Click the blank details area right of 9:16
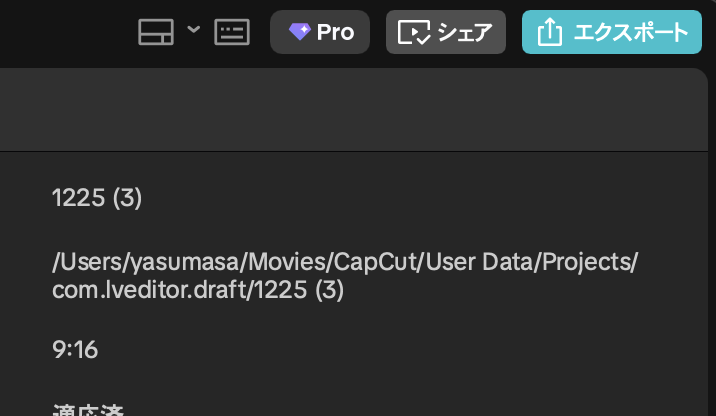 tap(400, 350)
